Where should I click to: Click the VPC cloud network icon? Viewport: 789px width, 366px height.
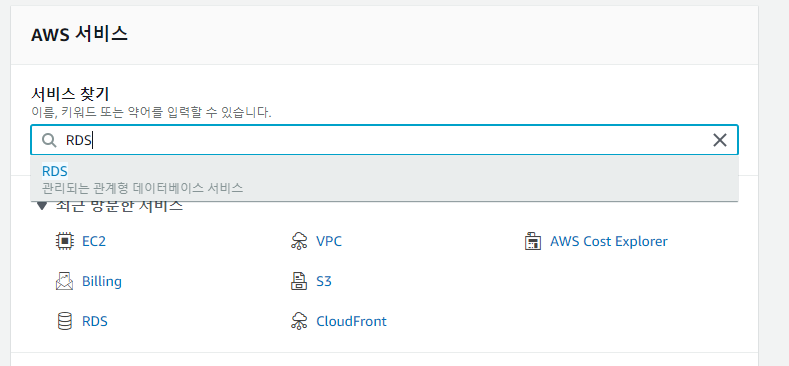click(299, 241)
